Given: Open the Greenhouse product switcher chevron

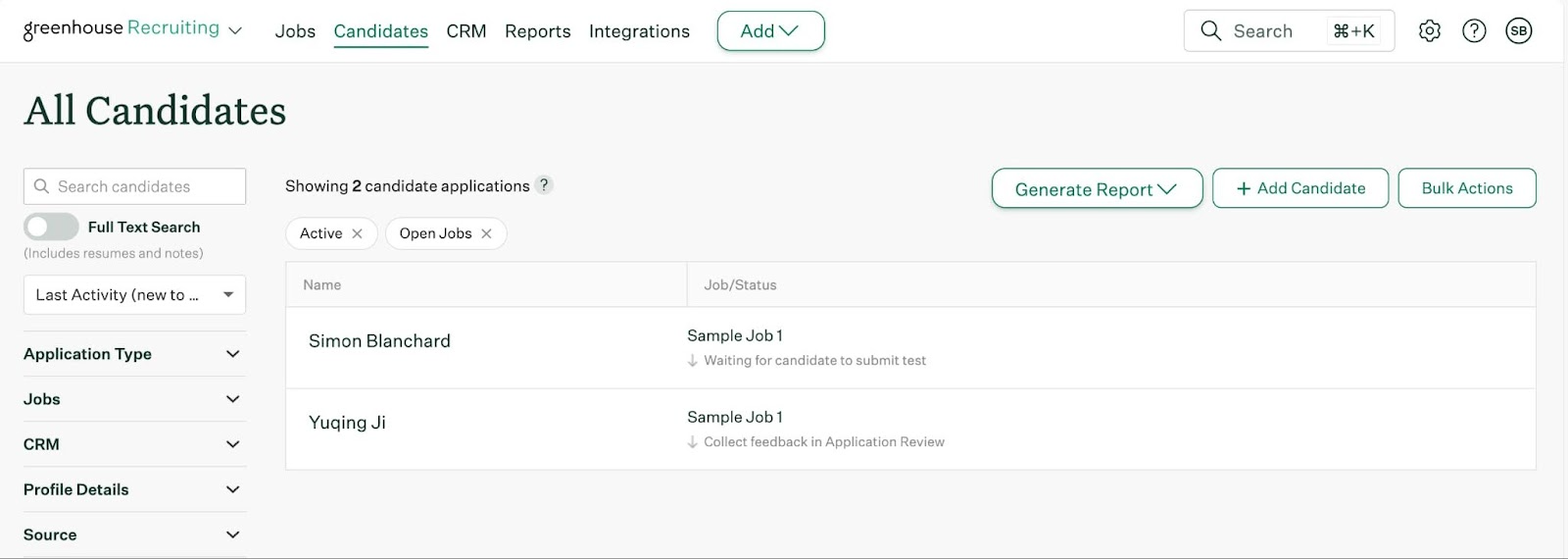Looking at the screenshot, I should tap(235, 31).
